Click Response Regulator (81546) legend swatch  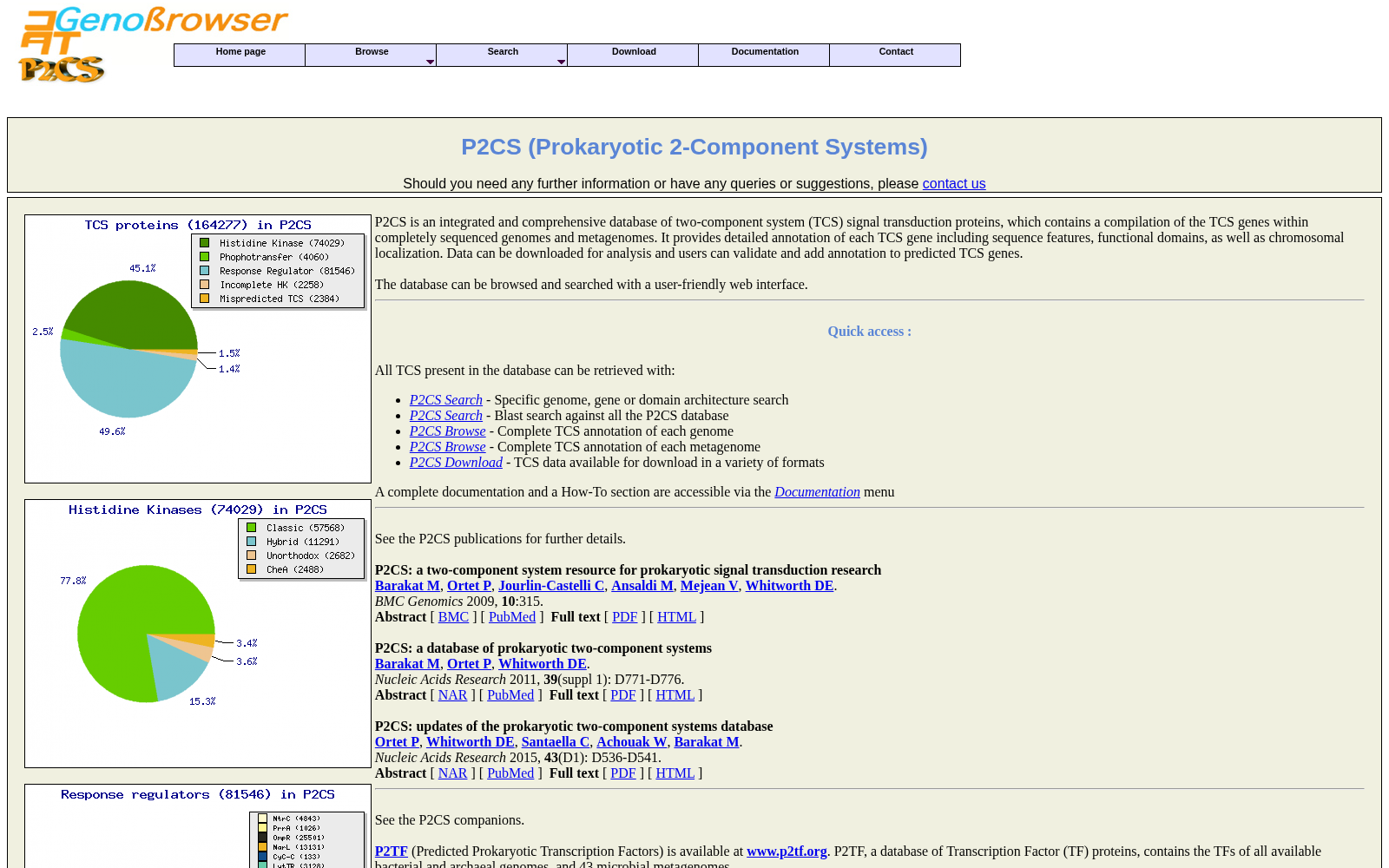click(x=205, y=271)
